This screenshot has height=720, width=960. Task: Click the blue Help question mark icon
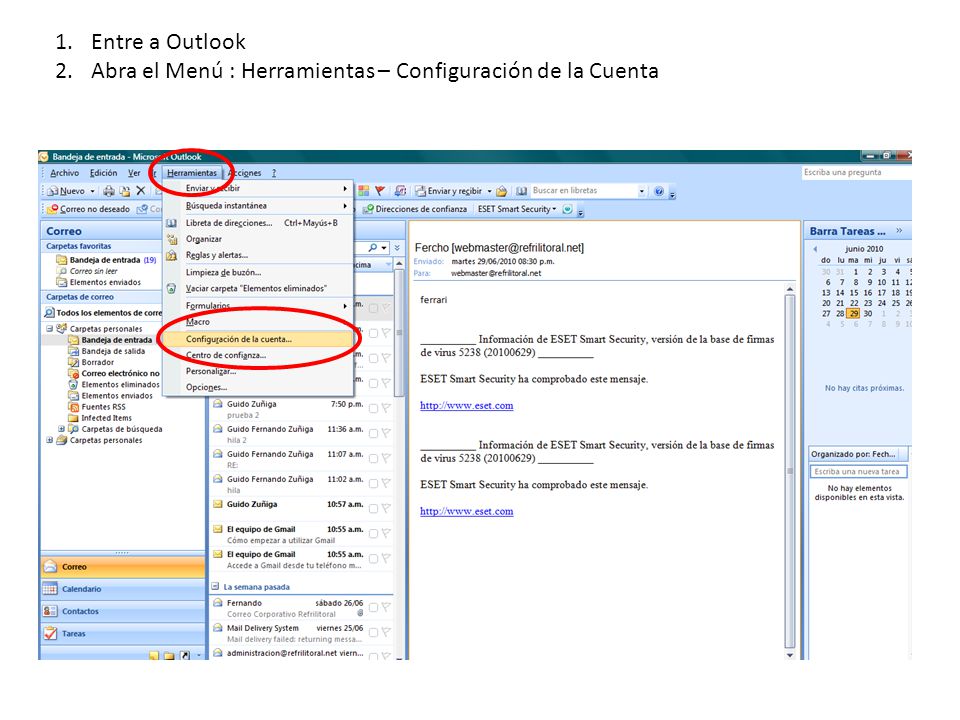659,191
